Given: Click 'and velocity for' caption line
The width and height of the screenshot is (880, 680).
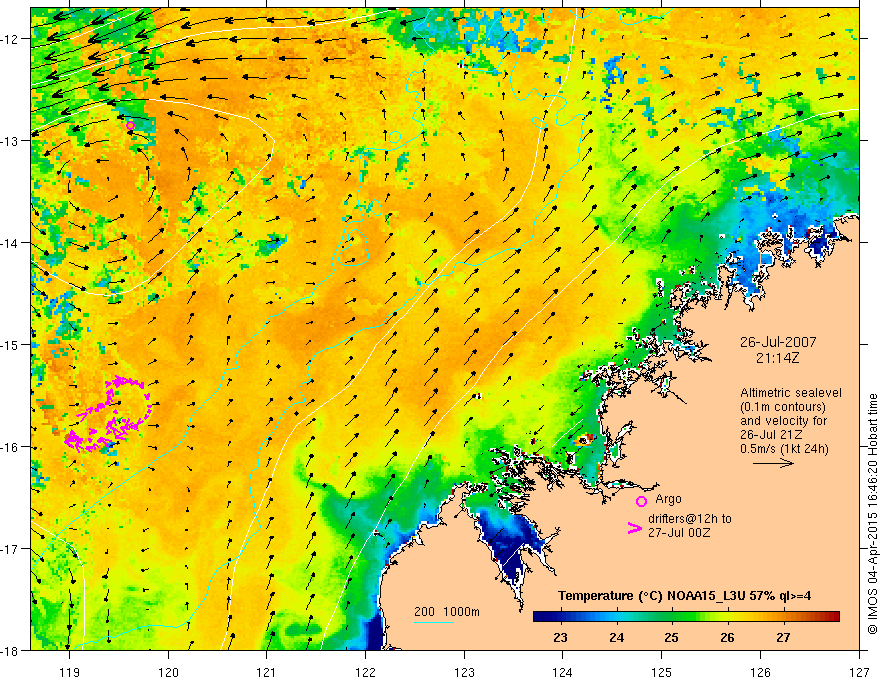Looking at the screenshot, I should click(x=784, y=421).
